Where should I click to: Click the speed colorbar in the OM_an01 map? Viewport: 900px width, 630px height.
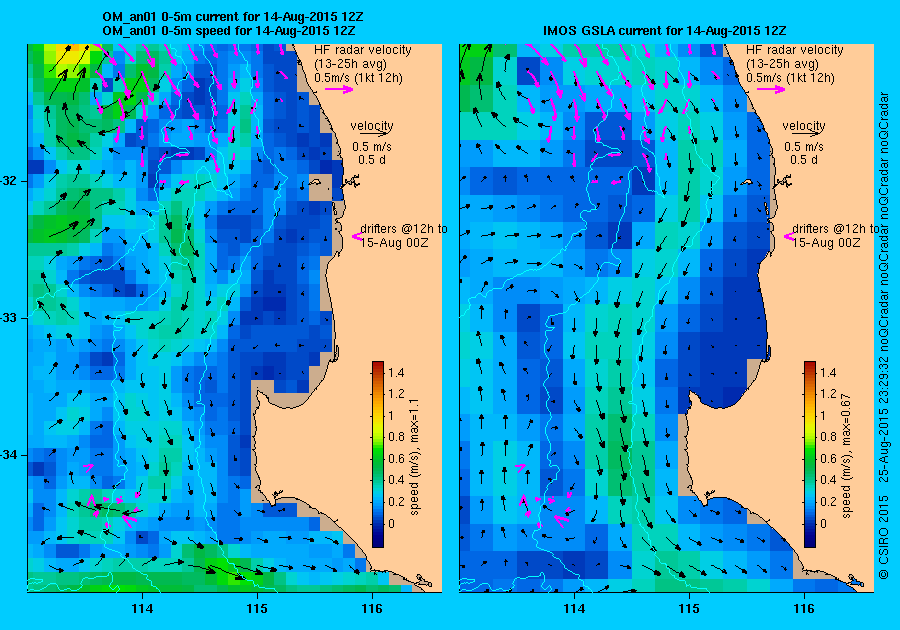coord(378,454)
